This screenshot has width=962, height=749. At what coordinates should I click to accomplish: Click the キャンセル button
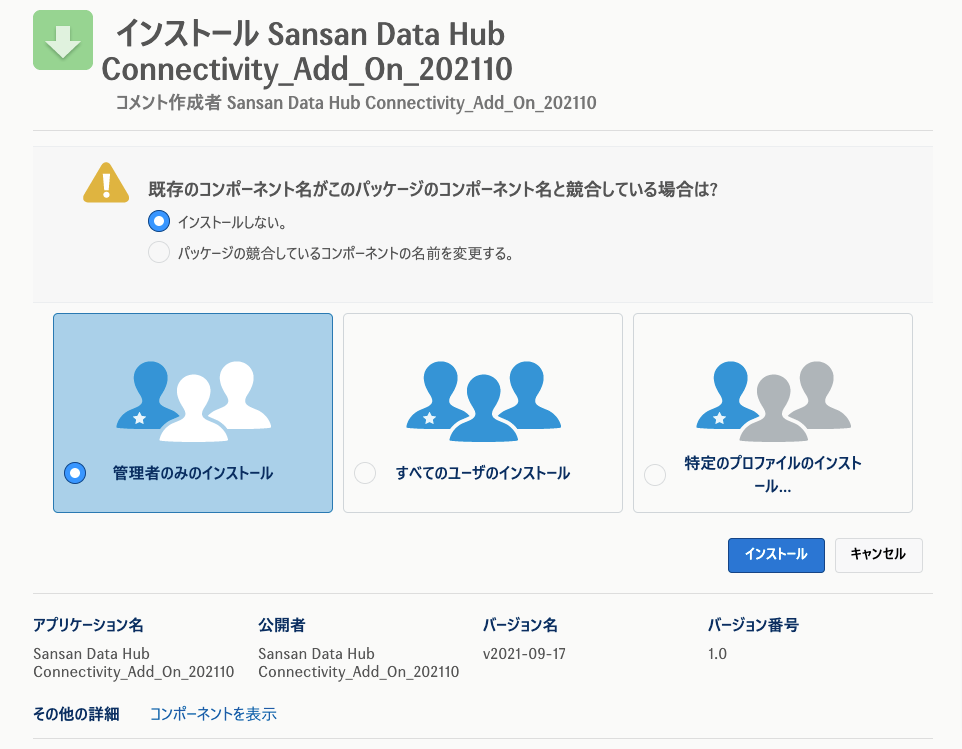coord(879,555)
